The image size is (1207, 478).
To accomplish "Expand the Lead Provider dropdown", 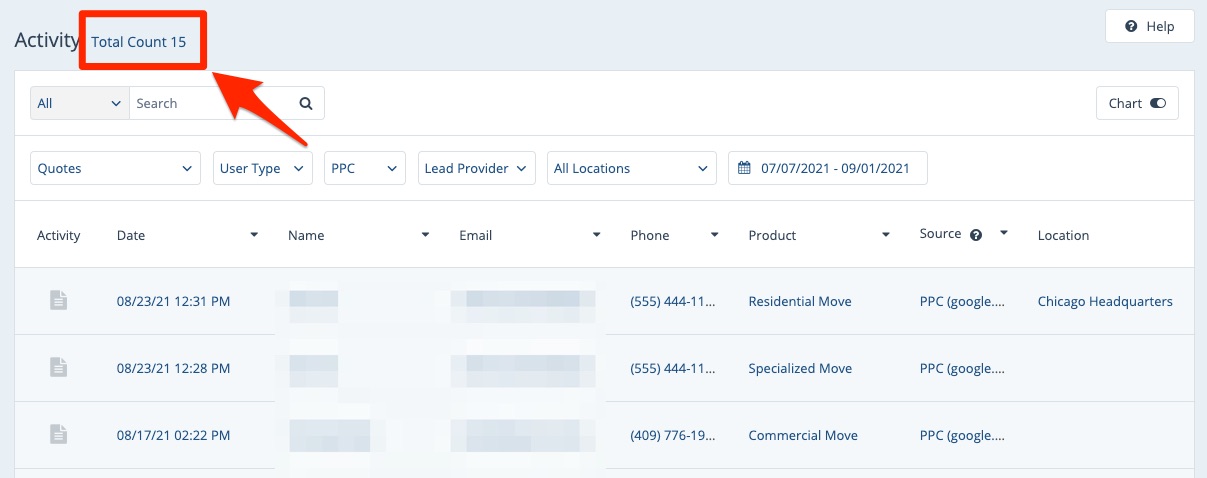I will point(476,169).
